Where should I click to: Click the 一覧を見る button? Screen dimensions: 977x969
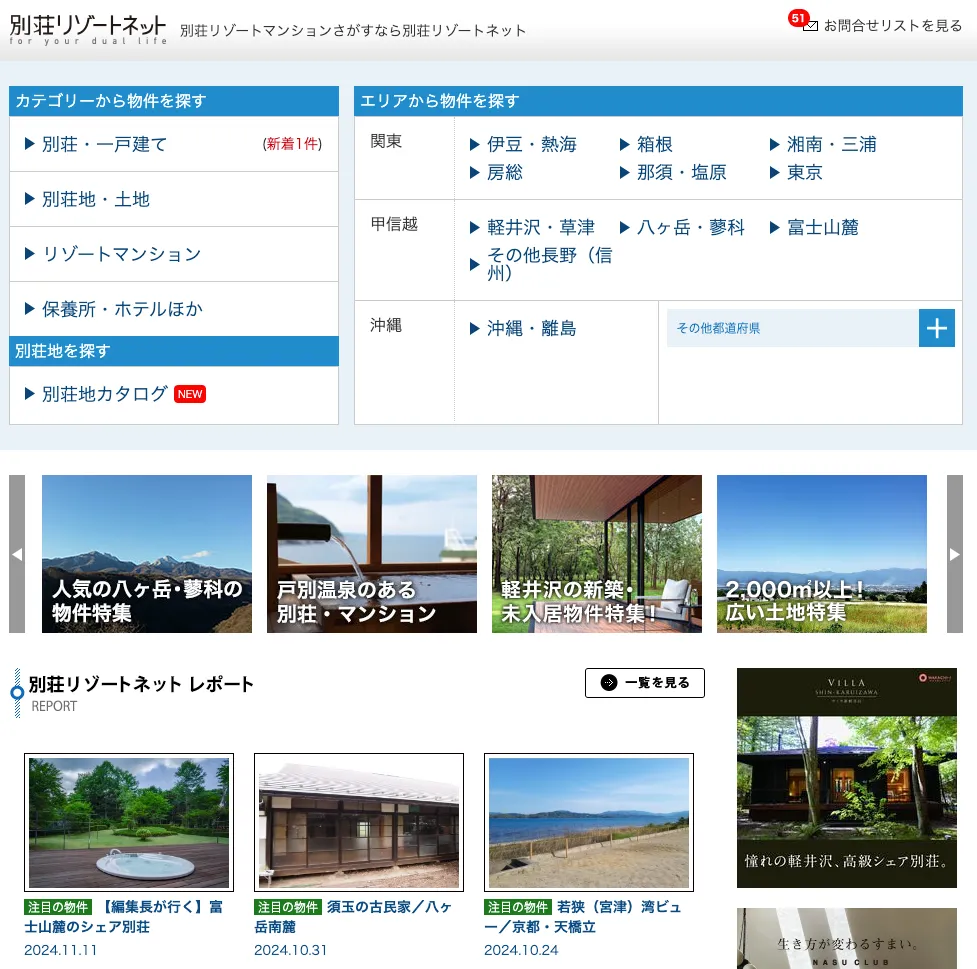[x=644, y=683]
